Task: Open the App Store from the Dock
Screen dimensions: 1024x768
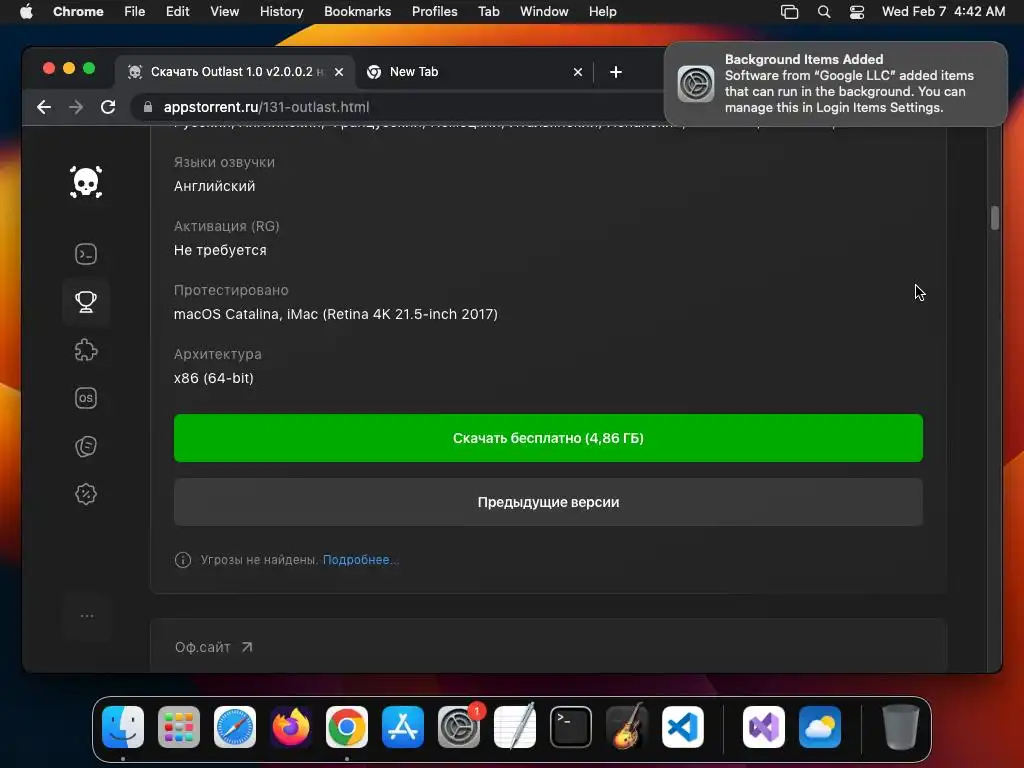Action: [x=403, y=727]
